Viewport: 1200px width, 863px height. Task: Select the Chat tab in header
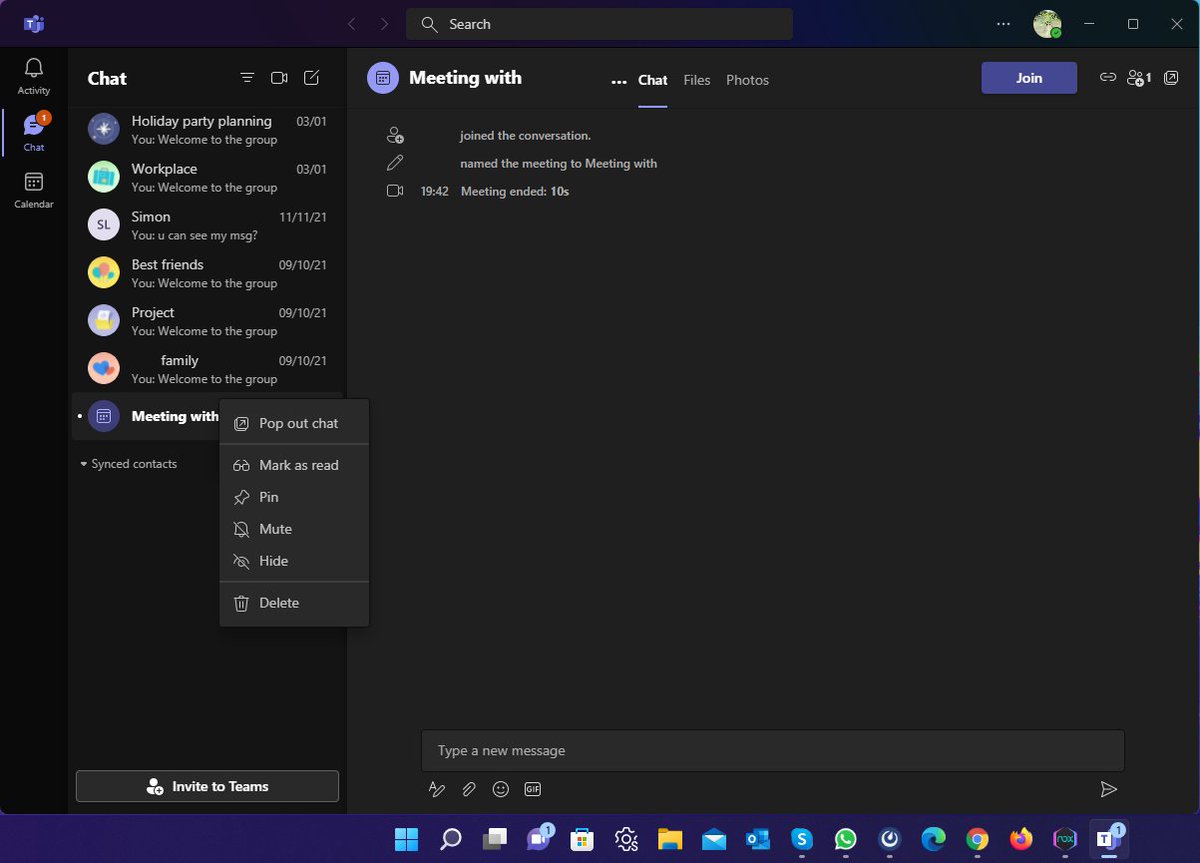(x=653, y=80)
